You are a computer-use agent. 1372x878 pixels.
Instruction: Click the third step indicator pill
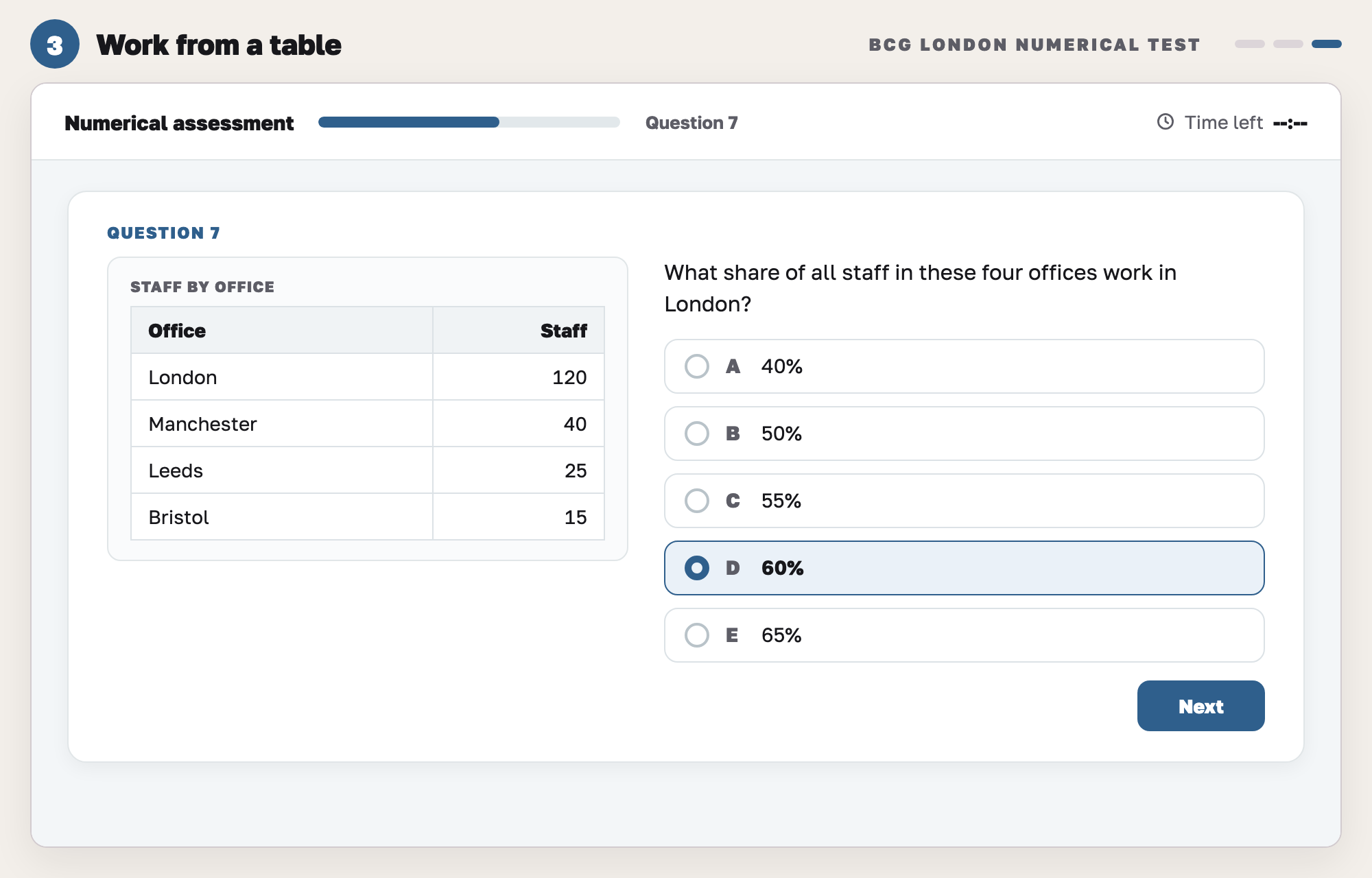[x=1326, y=44]
